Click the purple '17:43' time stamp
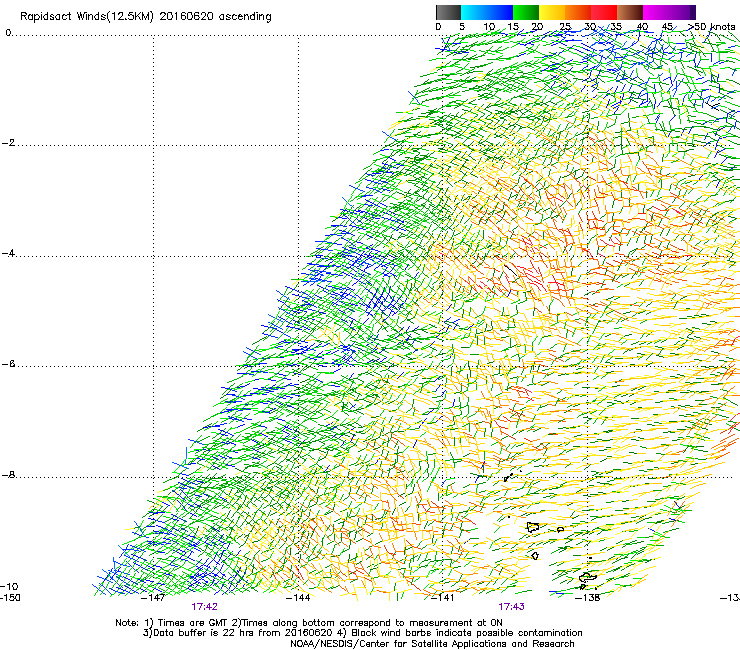This screenshot has height=650, width=740. (x=512, y=607)
